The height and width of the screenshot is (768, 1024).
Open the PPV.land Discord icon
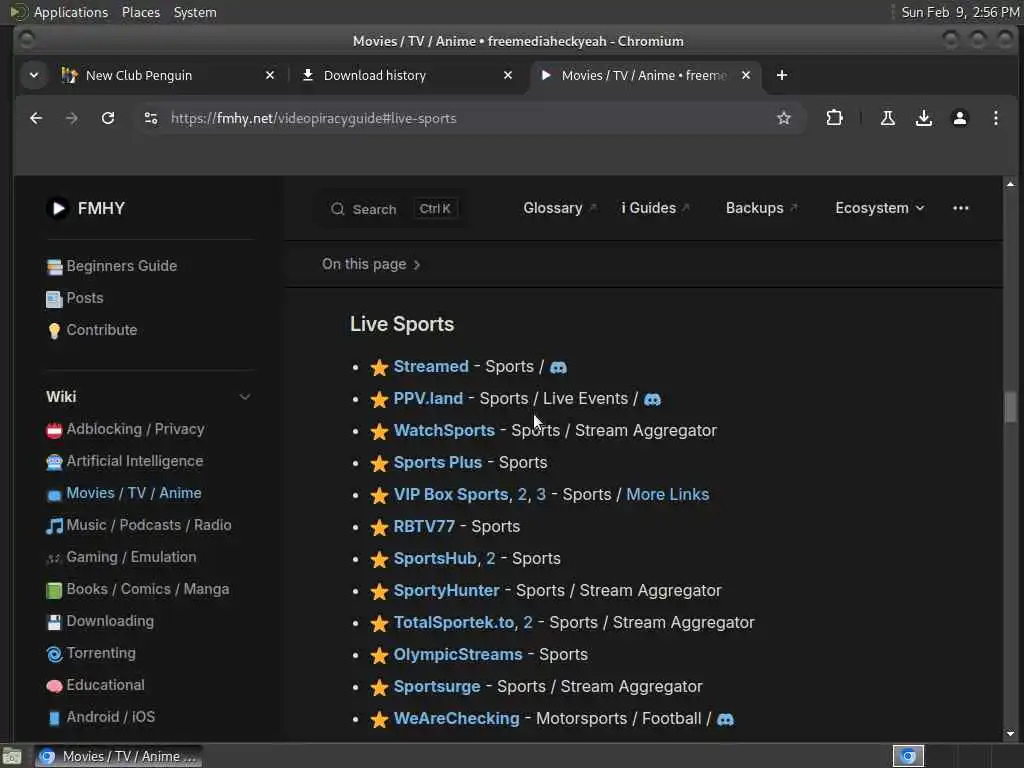[652, 400]
